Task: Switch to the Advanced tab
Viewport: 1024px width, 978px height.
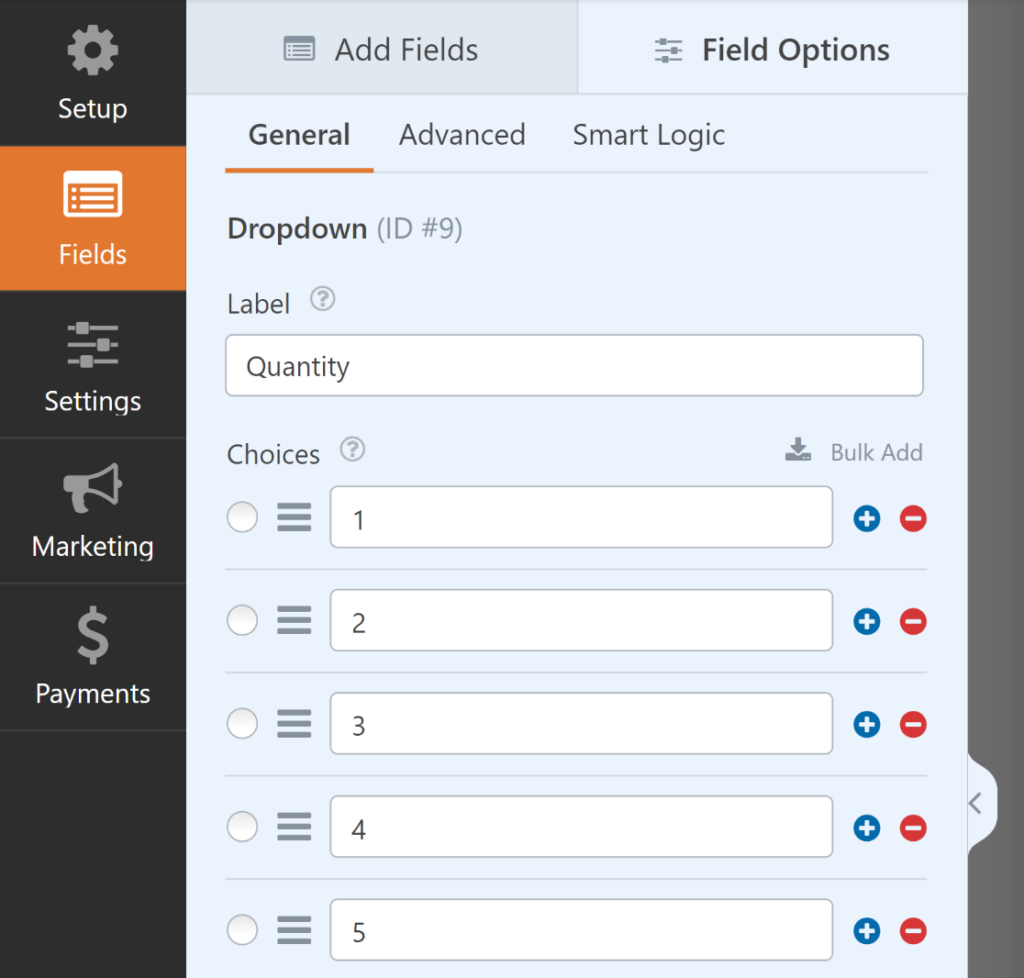Action: tap(462, 135)
